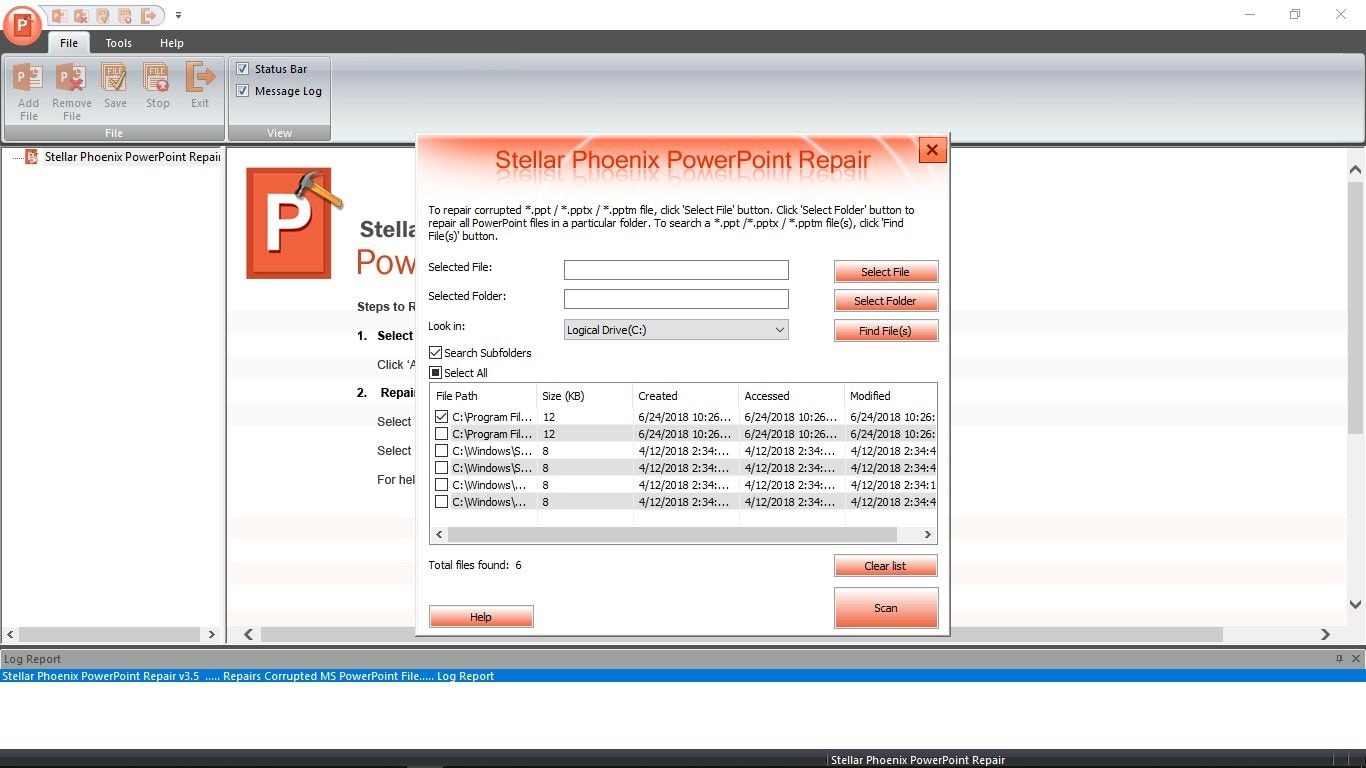
Task: Sort list by Created column header
Action: pyautogui.click(x=685, y=396)
